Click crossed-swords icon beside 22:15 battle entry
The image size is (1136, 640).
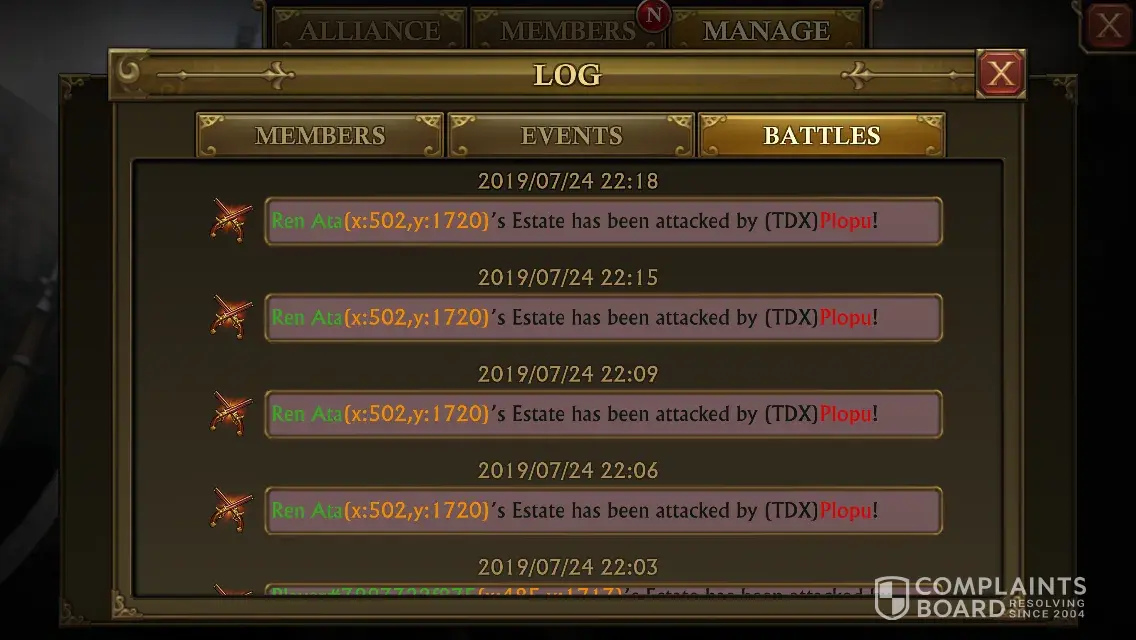click(232, 317)
